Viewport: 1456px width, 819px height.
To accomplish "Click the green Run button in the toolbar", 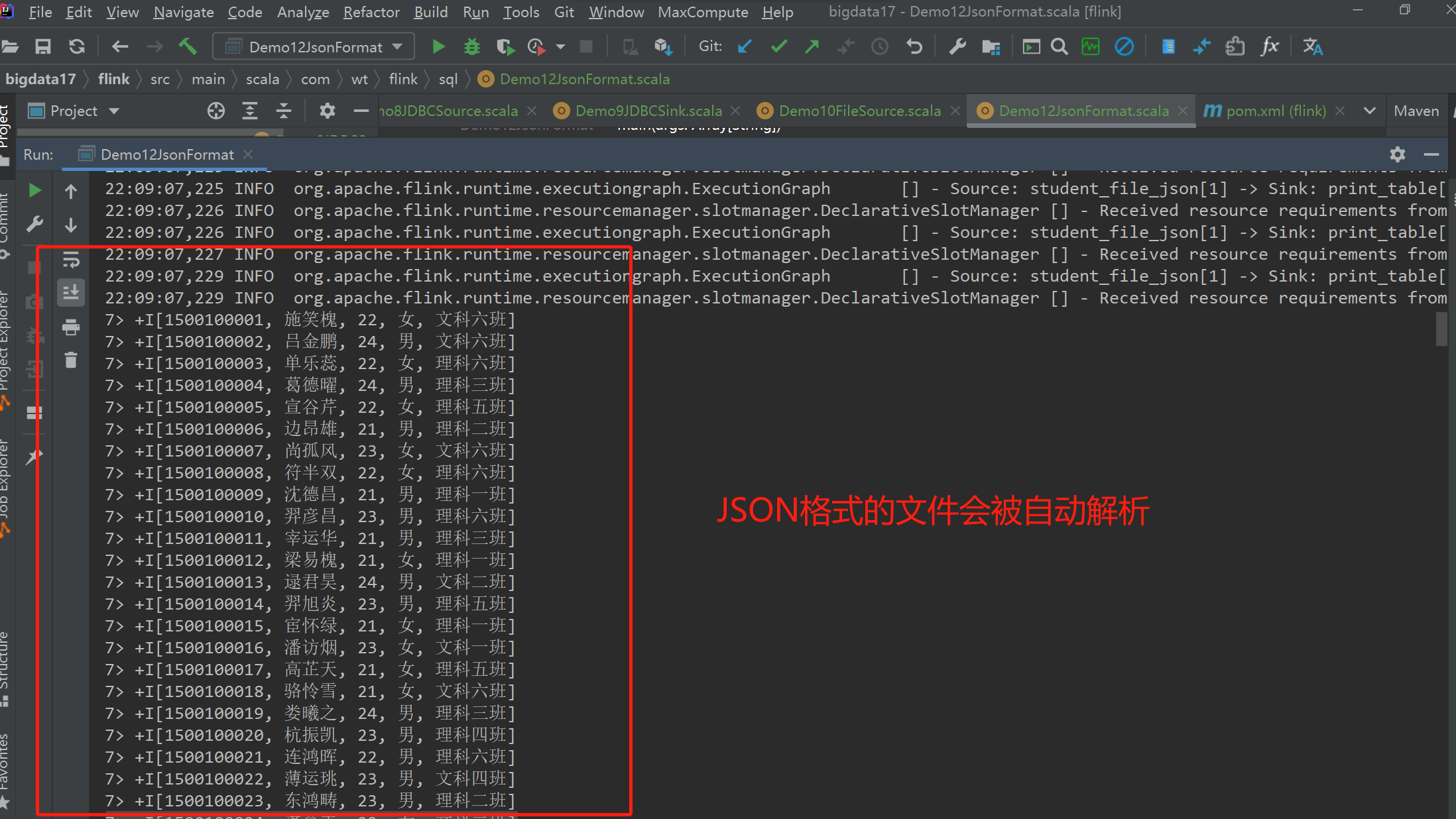I will tap(438, 46).
